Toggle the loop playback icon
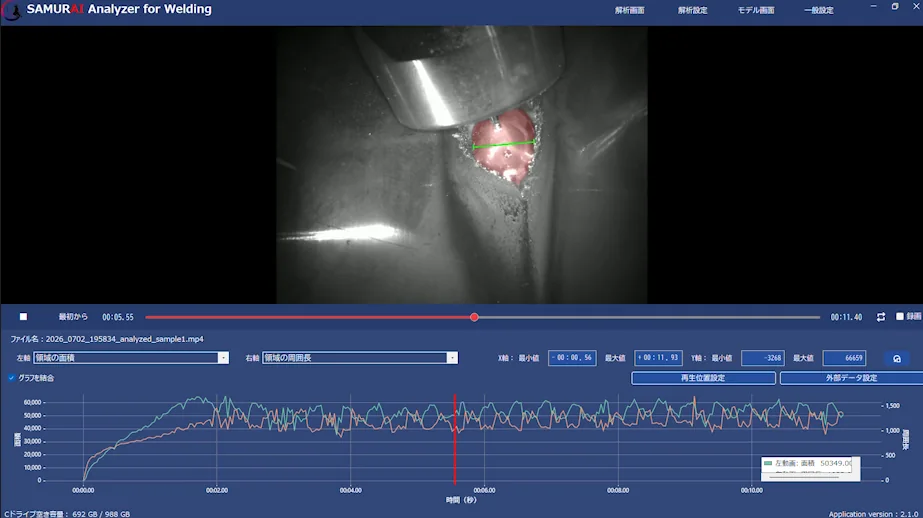Screen dimensions: 923x518 [x=881, y=317]
